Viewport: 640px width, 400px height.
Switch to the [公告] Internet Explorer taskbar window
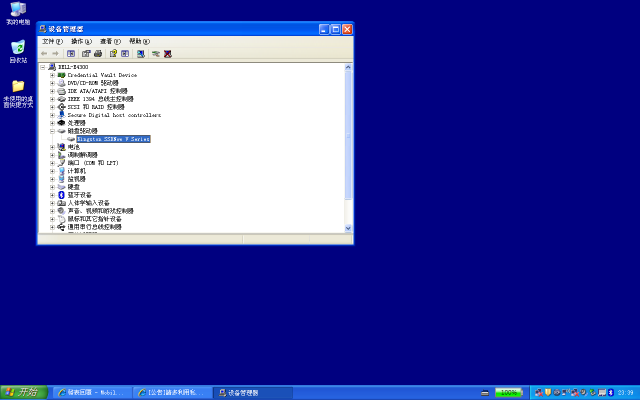(x=172, y=393)
